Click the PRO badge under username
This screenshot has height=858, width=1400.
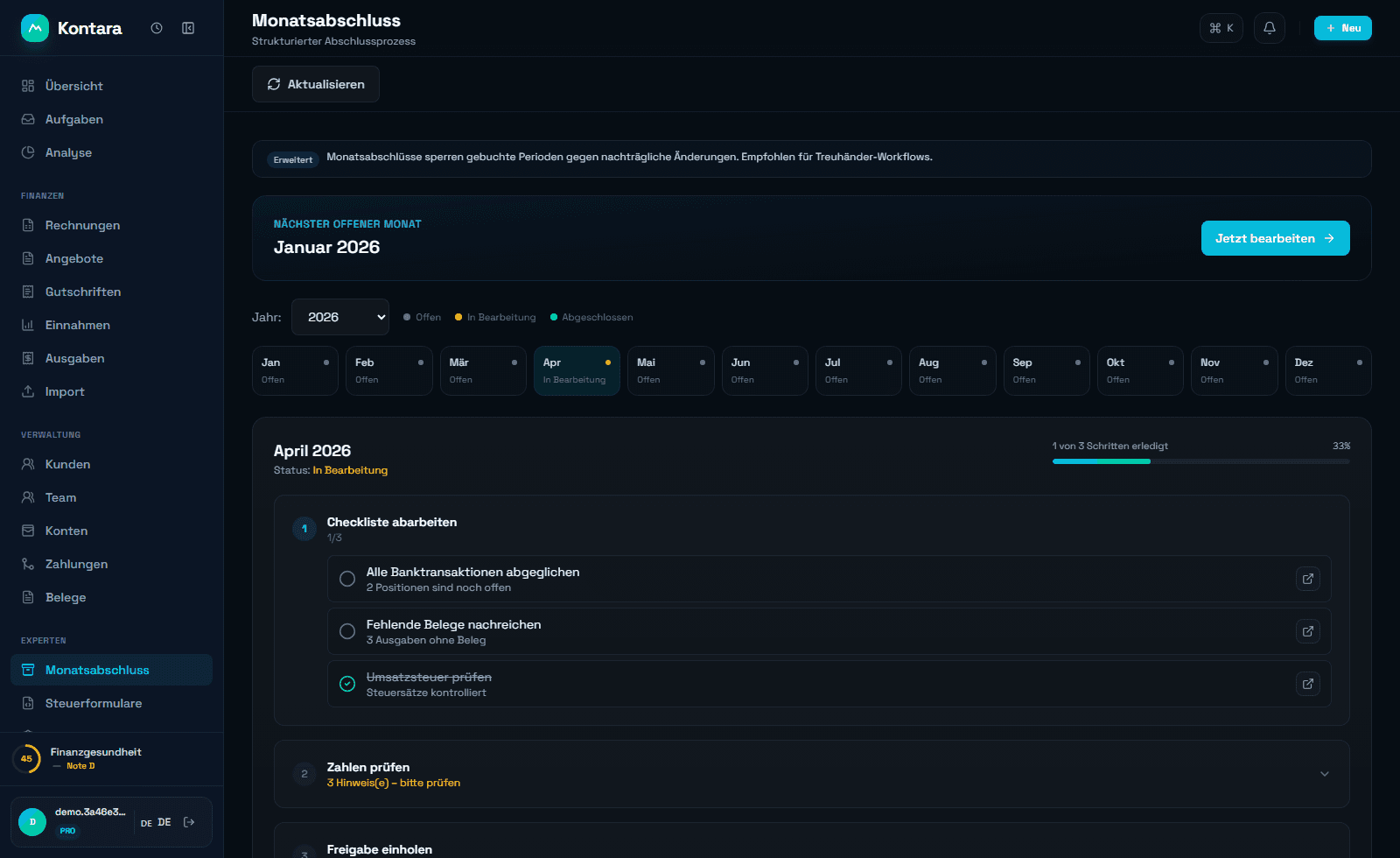pos(67,831)
